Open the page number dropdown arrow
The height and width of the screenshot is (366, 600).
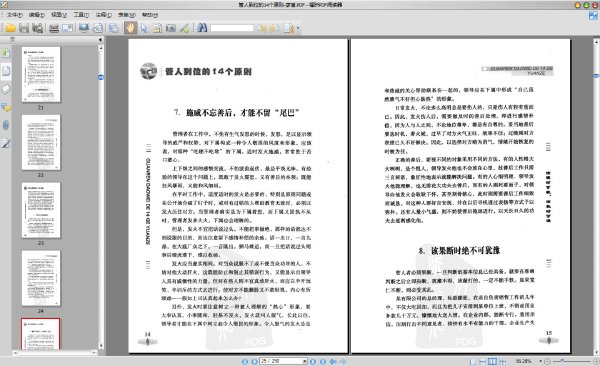click(x=305, y=361)
